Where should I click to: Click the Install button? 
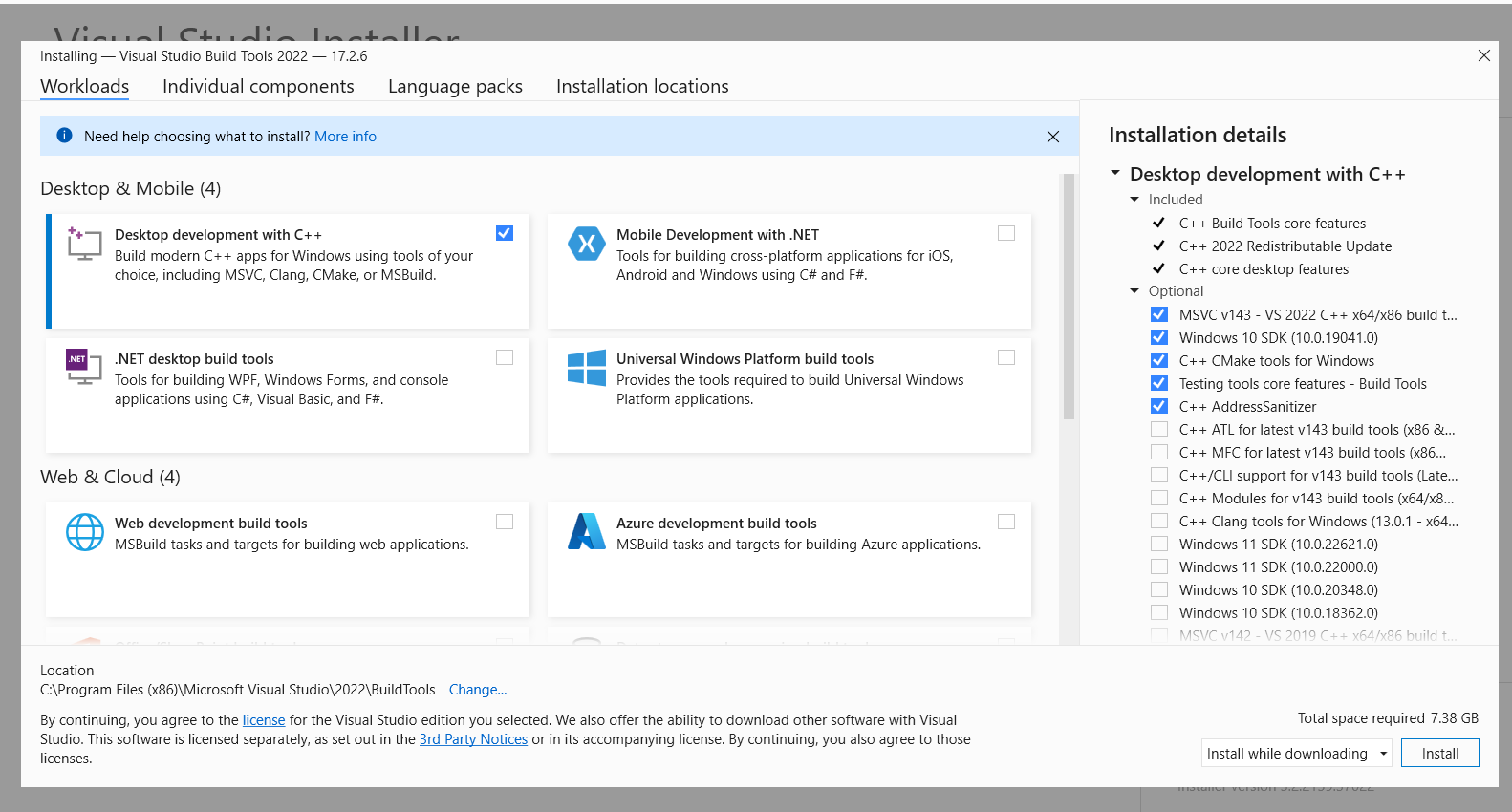[1439, 753]
